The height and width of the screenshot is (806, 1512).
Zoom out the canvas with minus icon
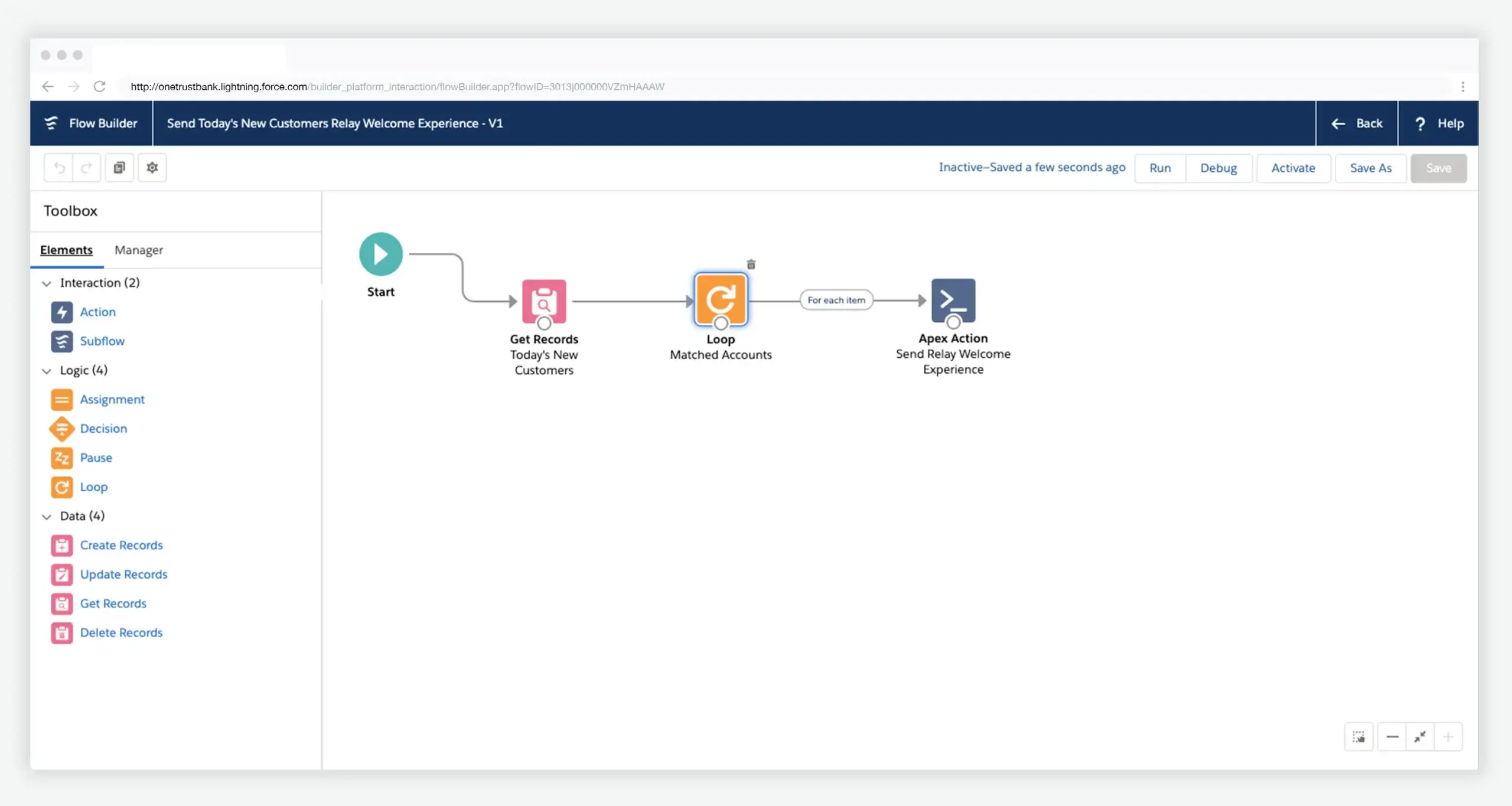click(x=1392, y=737)
